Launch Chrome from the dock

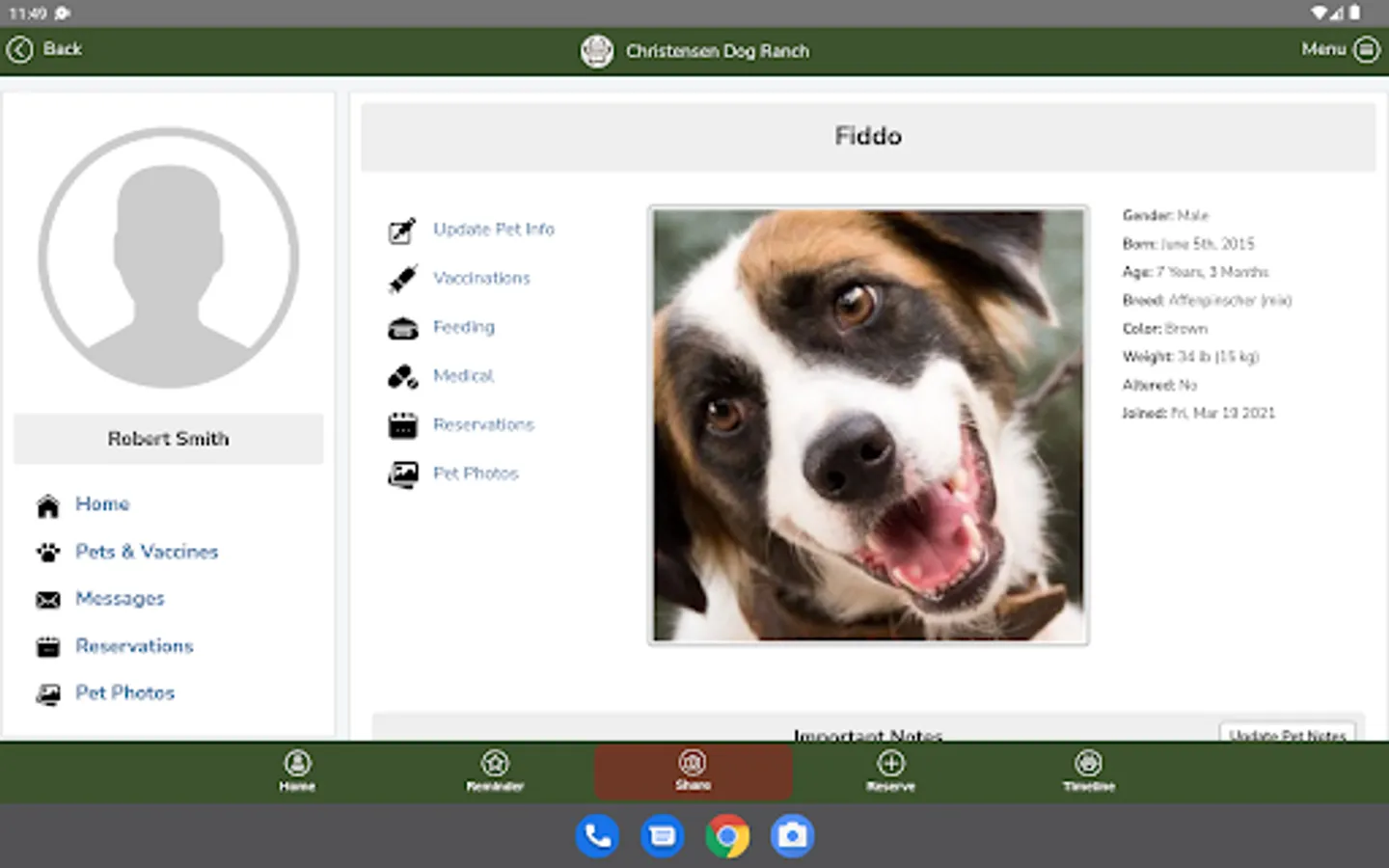tap(727, 836)
